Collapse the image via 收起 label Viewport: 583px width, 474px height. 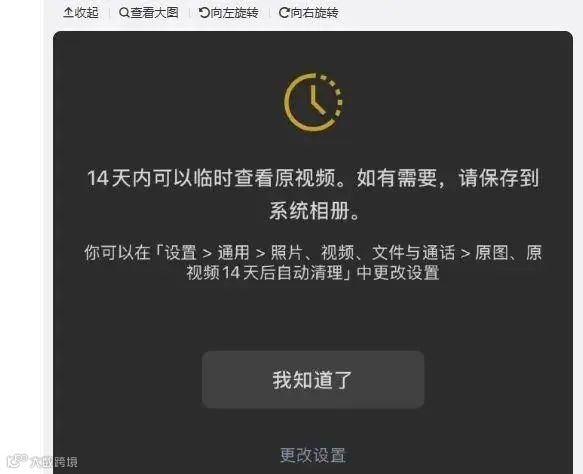[x=86, y=13]
